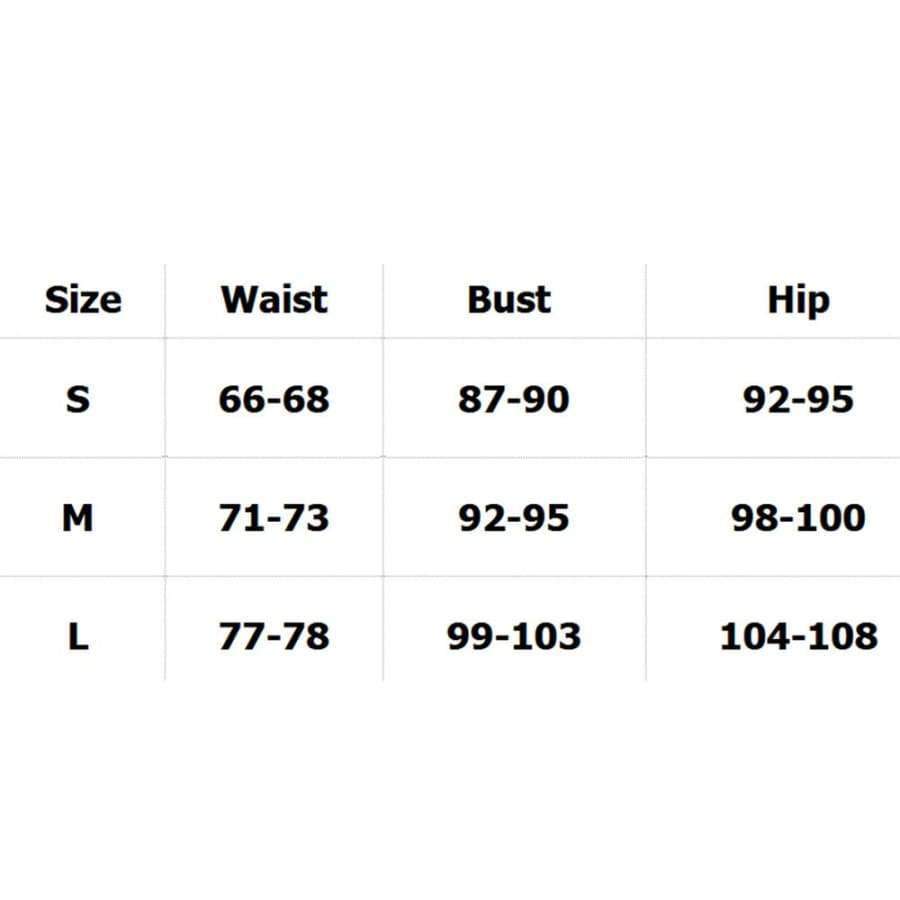Click hip value 98-100
The height and width of the screenshot is (900, 900).
[x=798, y=518]
